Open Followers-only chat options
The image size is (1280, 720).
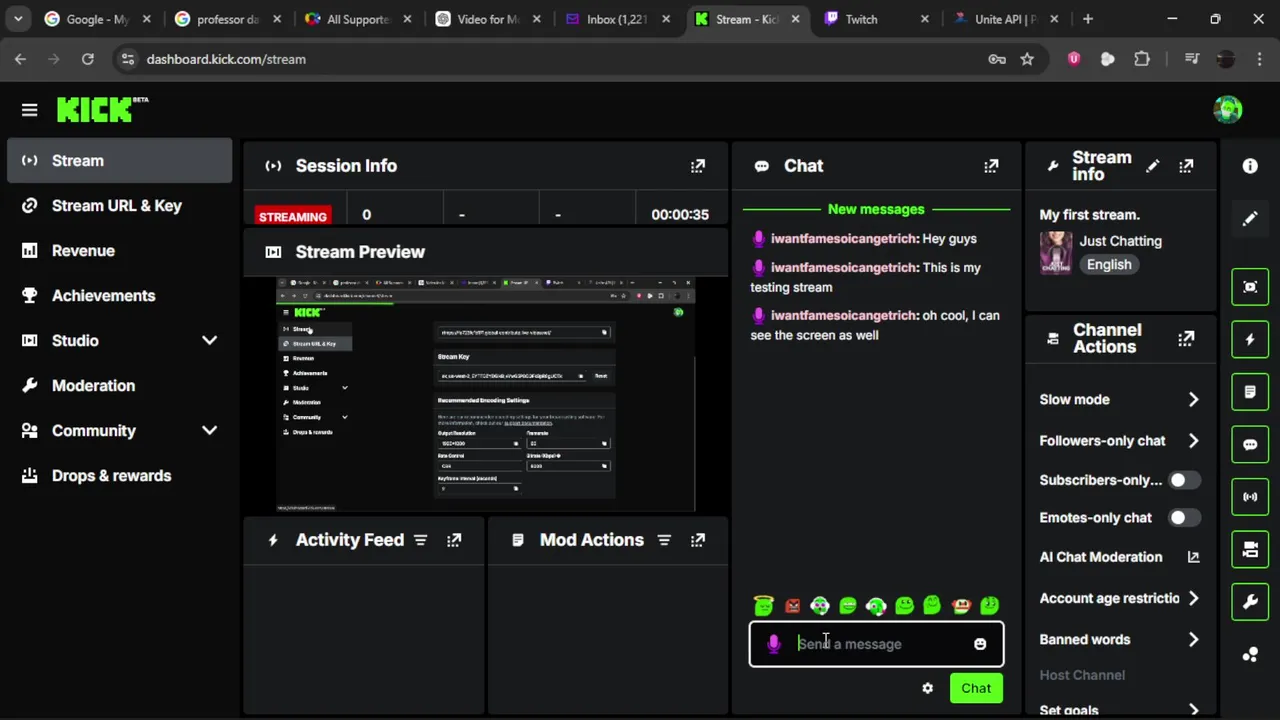(x=1119, y=440)
